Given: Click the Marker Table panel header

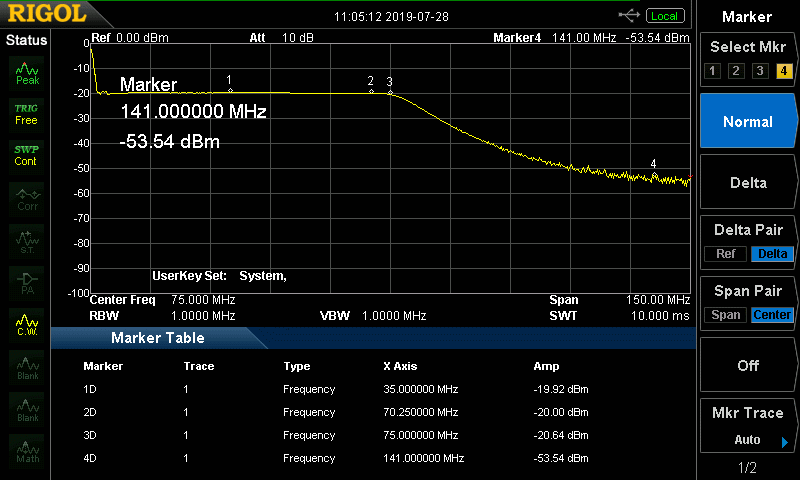Looking at the screenshot, I should click(x=158, y=338).
